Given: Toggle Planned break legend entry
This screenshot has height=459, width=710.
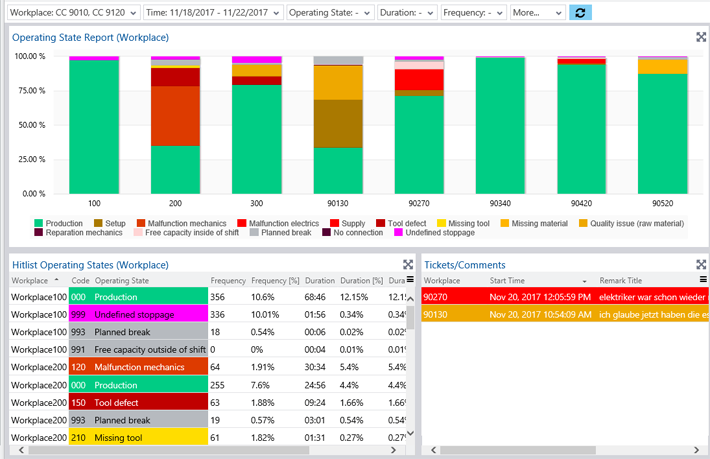Looking at the screenshot, I should point(281,232).
